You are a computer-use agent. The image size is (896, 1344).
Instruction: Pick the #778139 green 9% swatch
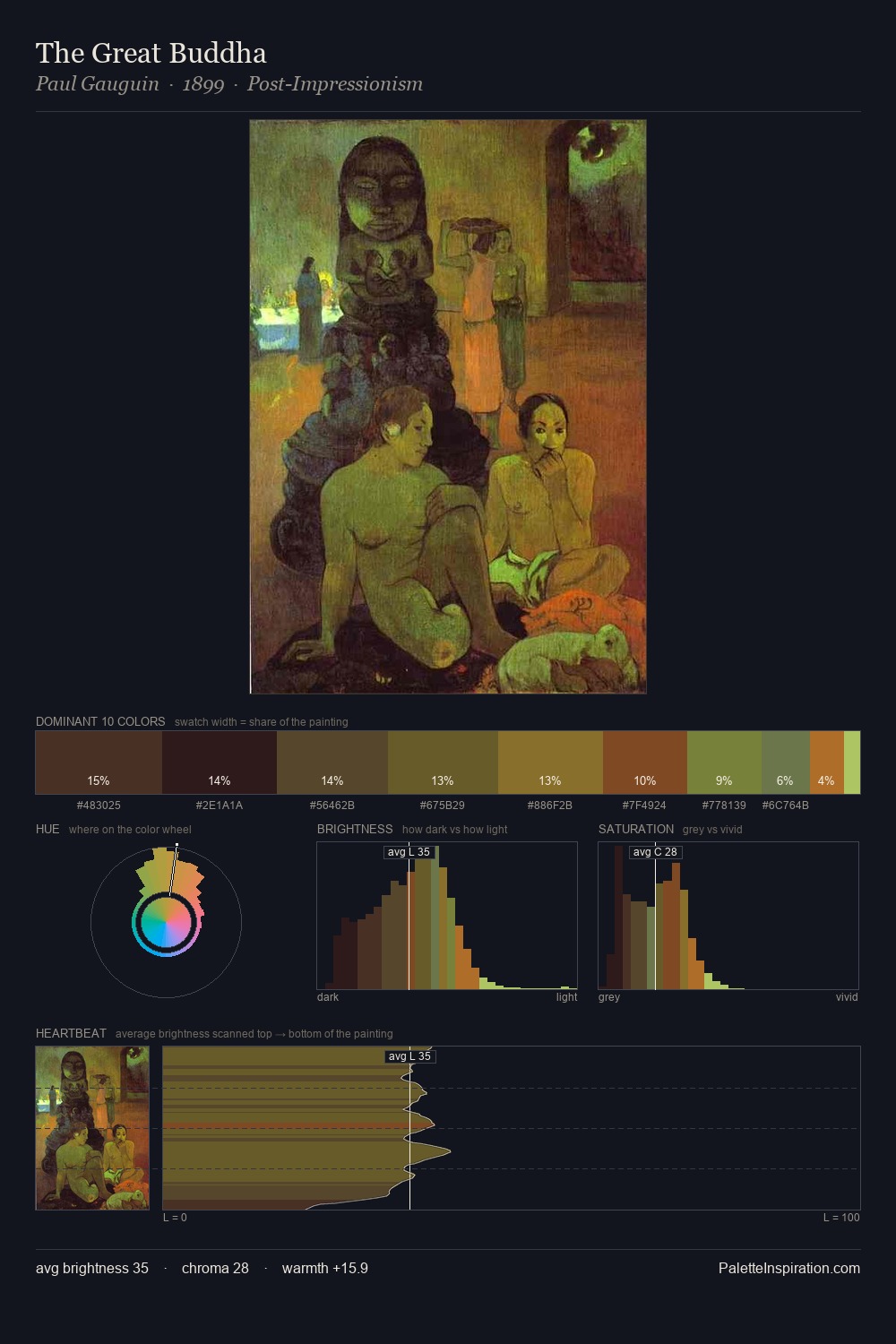724,762
